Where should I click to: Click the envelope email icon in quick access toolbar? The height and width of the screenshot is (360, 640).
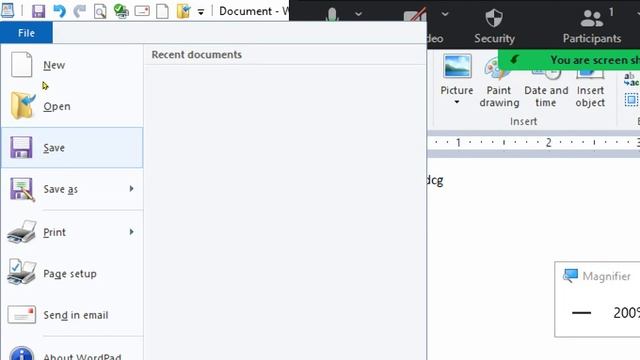coord(142,11)
